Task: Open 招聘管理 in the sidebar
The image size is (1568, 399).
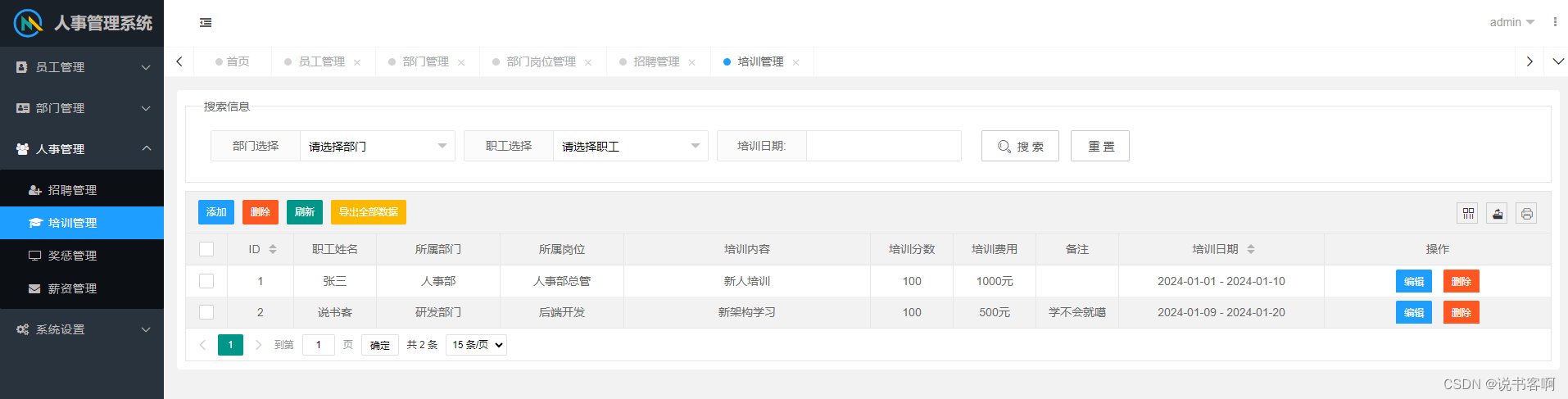Action: pyautogui.click(x=82, y=190)
